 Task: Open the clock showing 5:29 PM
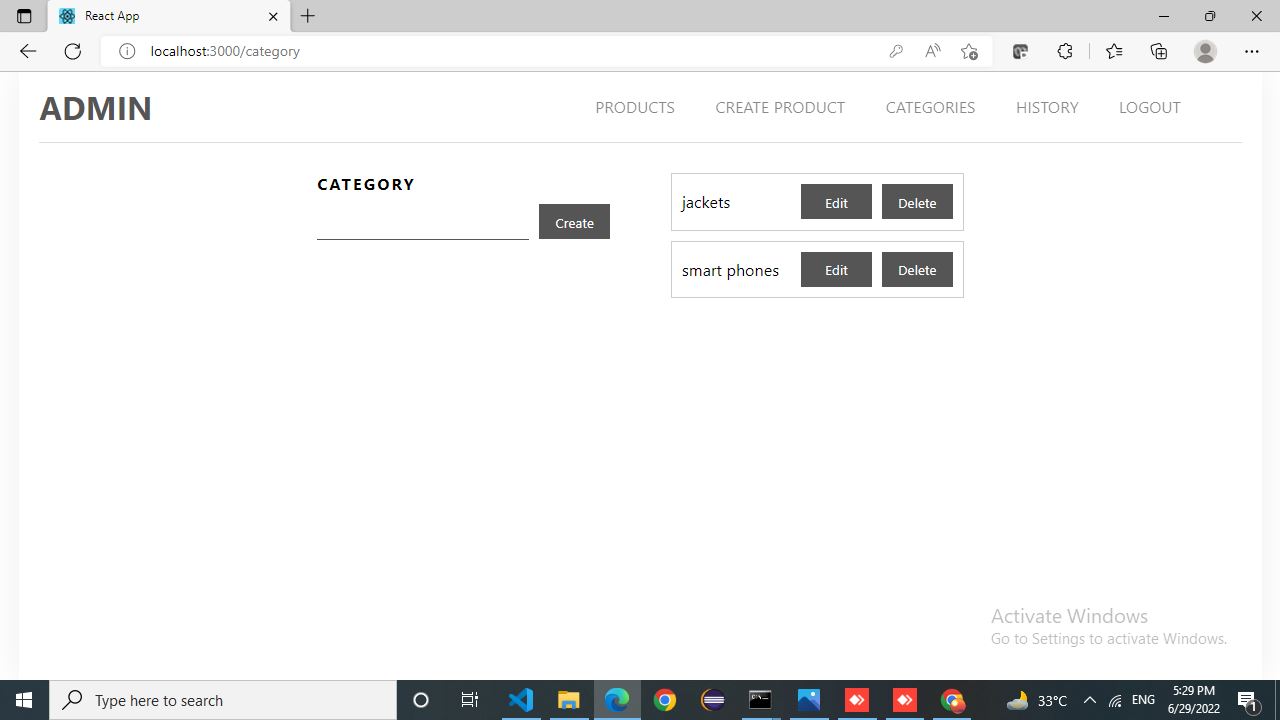point(1193,700)
